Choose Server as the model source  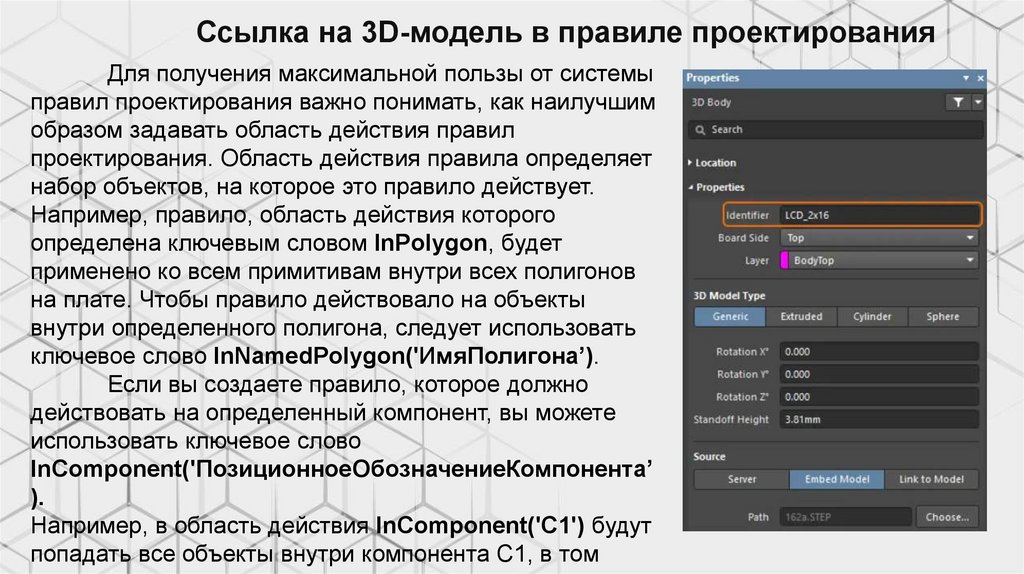coord(741,480)
